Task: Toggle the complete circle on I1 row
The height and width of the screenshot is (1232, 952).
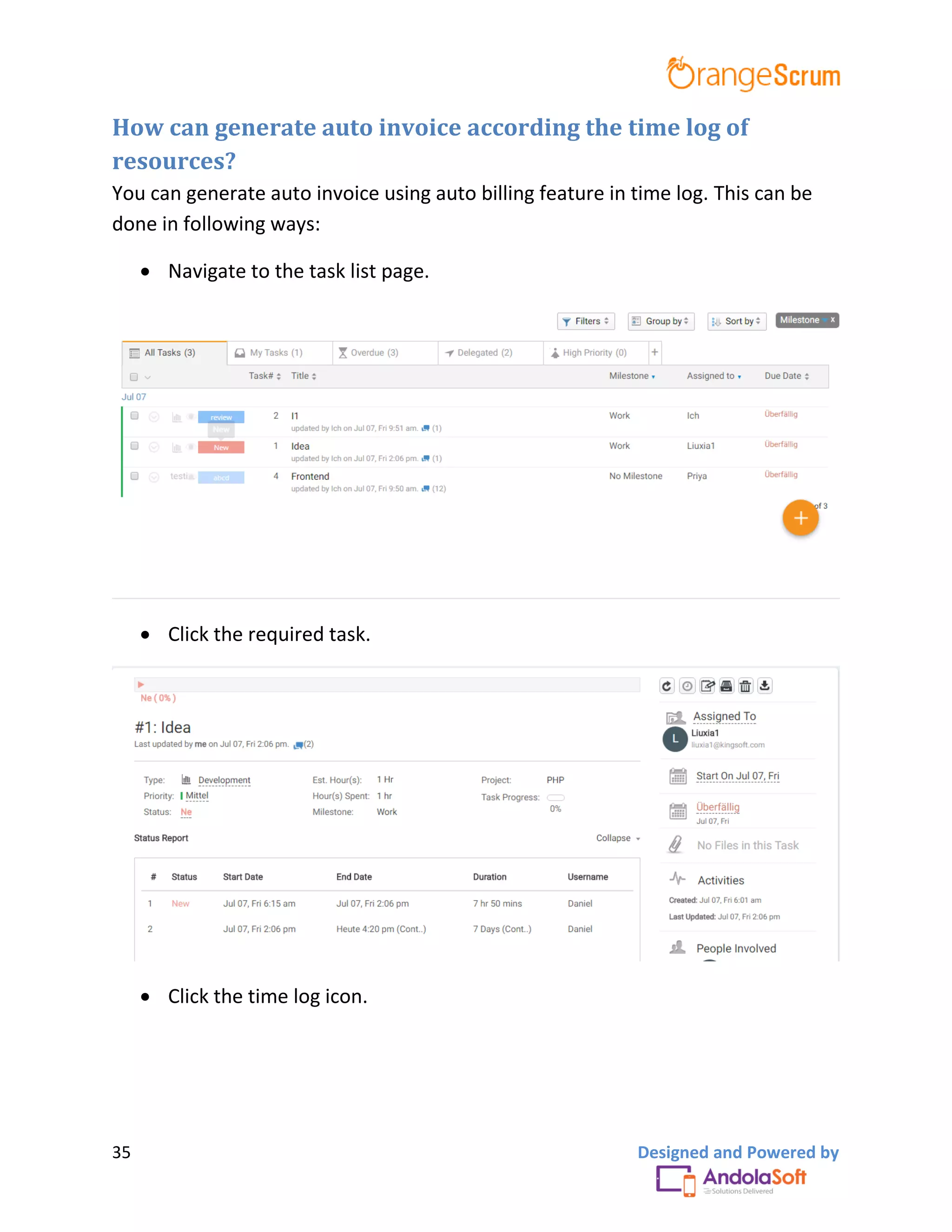Action: tap(154, 417)
